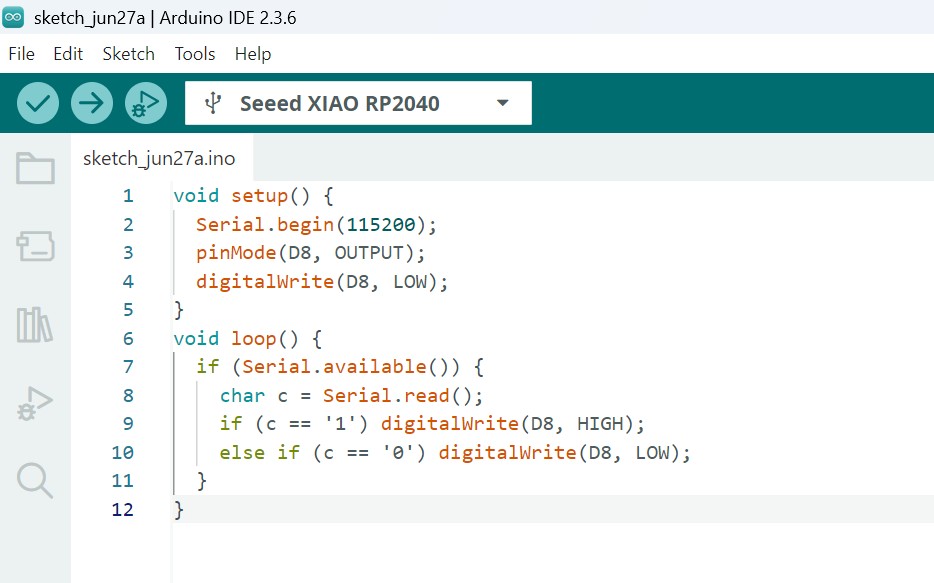Click line number 12 in the gutter
This screenshot has height=583, width=934.
[x=123, y=510]
